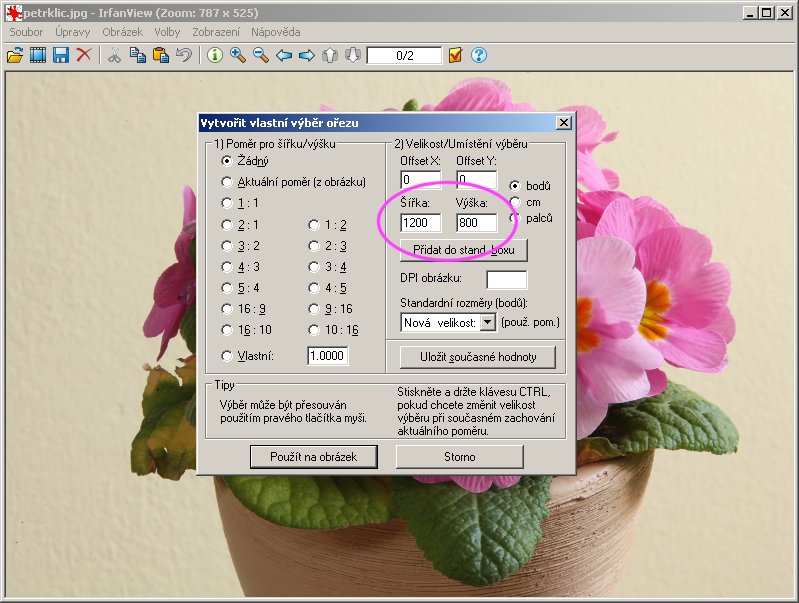Click the down arrow next page icon
The image size is (799, 603).
tap(353, 55)
